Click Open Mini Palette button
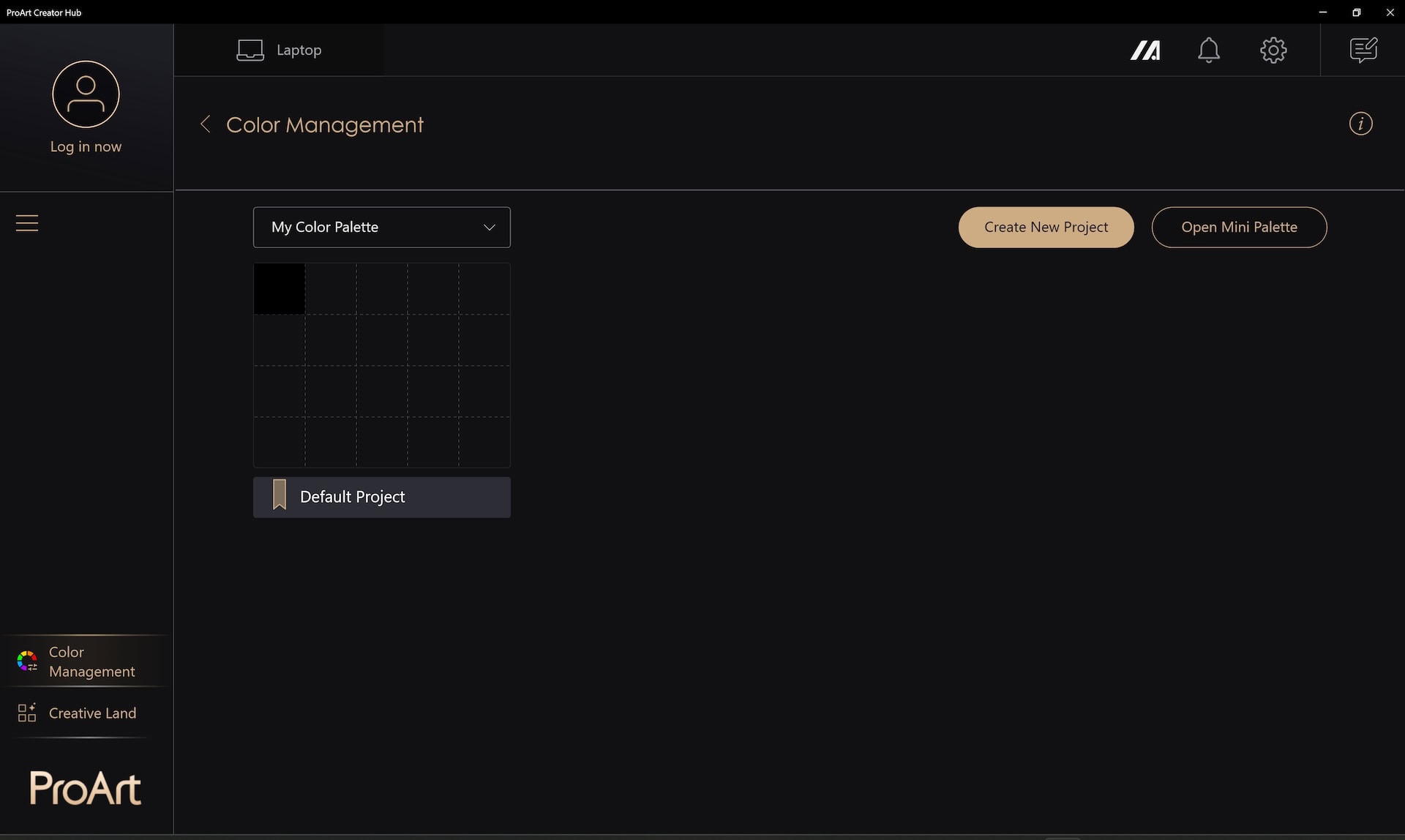This screenshot has width=1405, height=840. coord(1240,228)
